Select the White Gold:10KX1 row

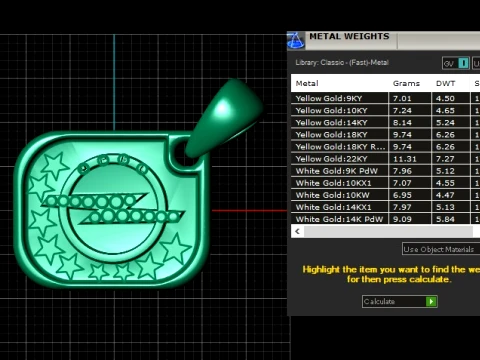(385, 183)
